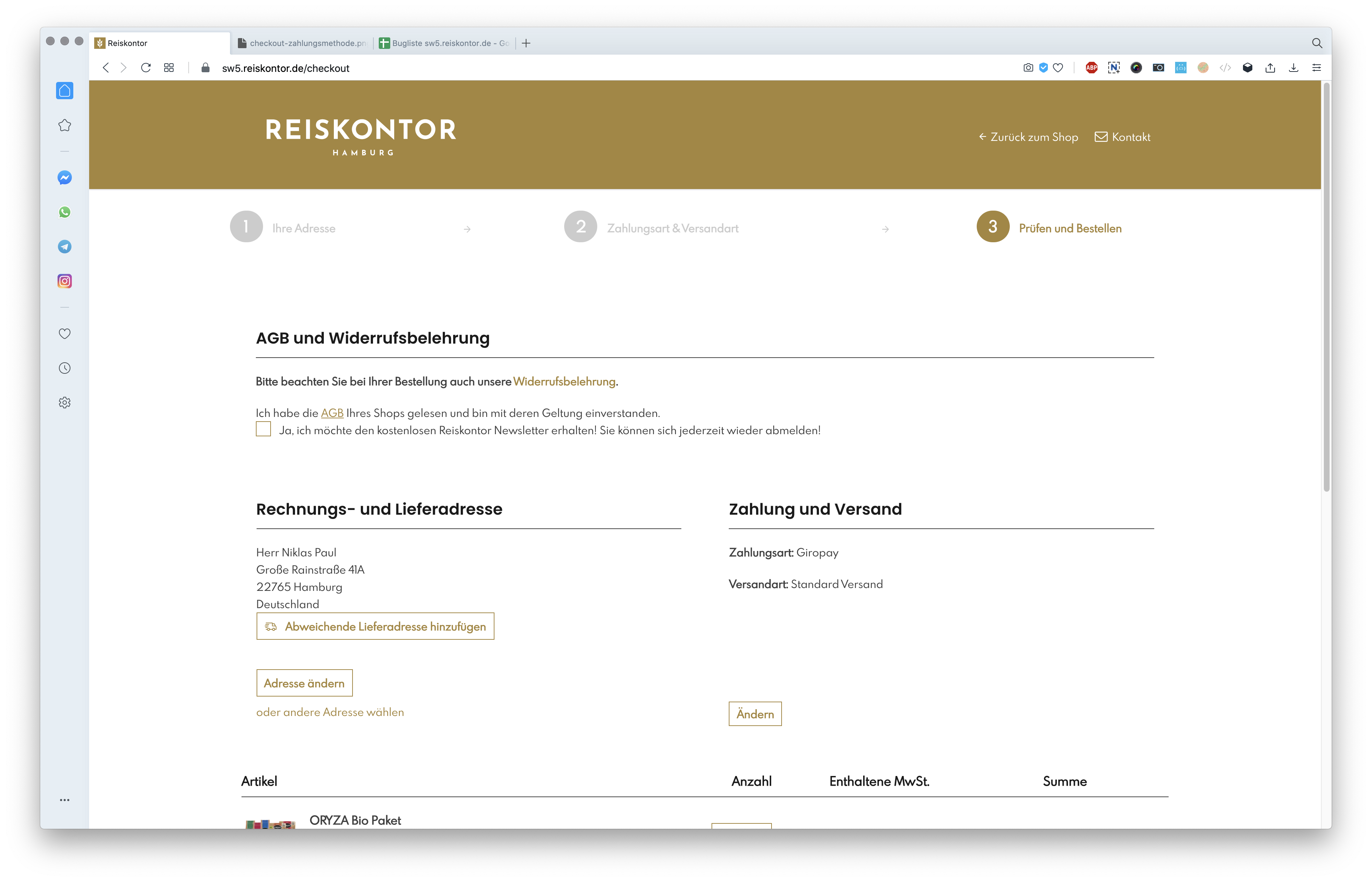Screen dimensions: 1372x882
Task: Open WhatsApp sidebar panel
Action: click(65, 212)
